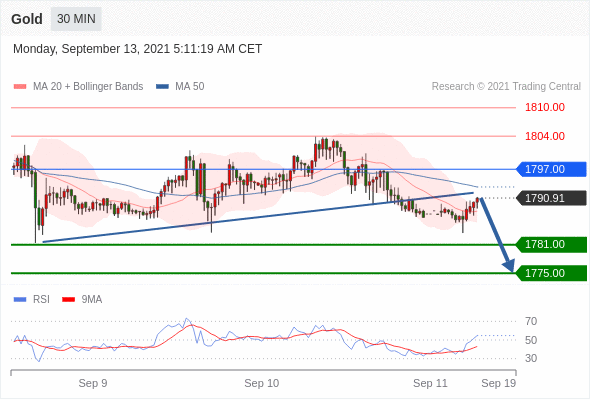The height and width of the screenshot is (400, 590).
Task: Open the Research 2021 Trading Central credit
Action: click(506, 87)
